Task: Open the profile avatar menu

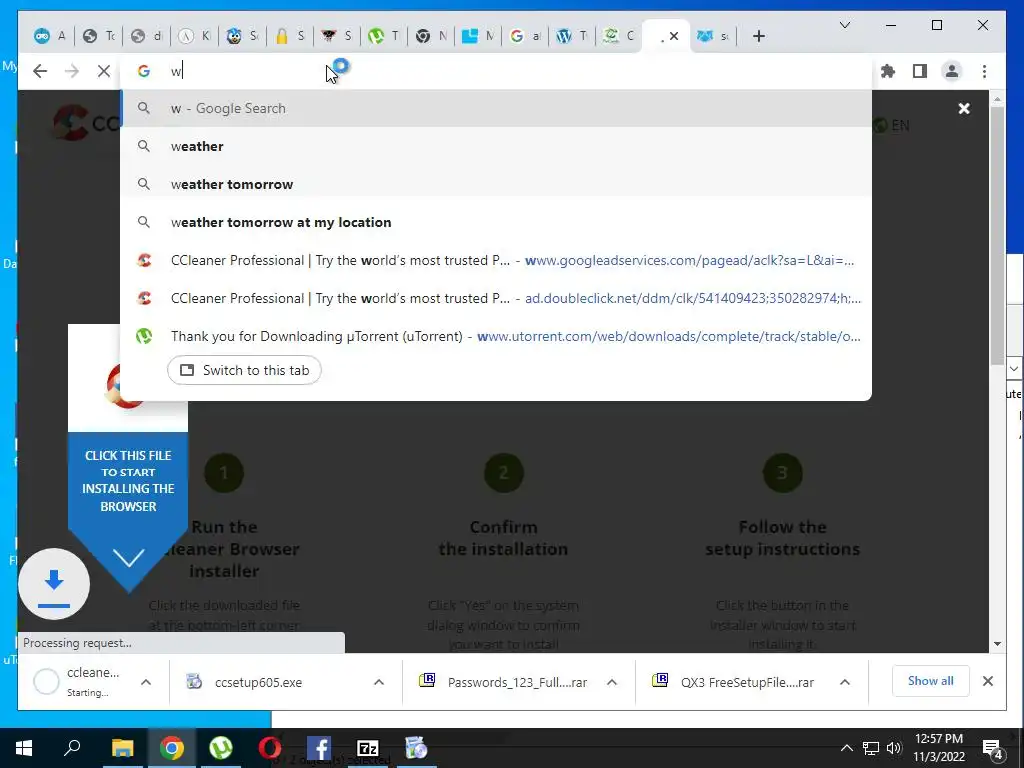Action: 952,71
